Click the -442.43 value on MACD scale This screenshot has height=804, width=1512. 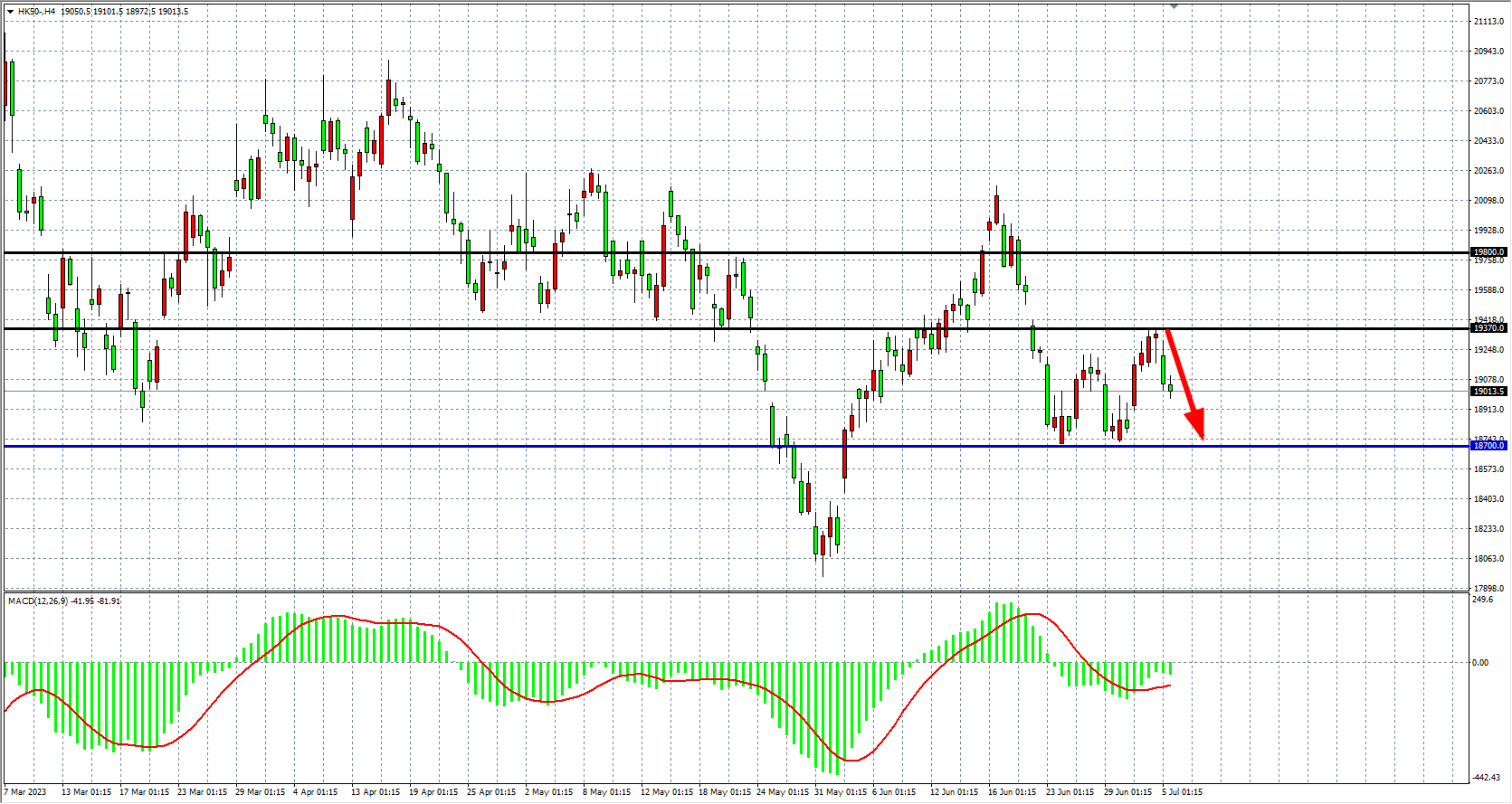(x=1486, y=778)
